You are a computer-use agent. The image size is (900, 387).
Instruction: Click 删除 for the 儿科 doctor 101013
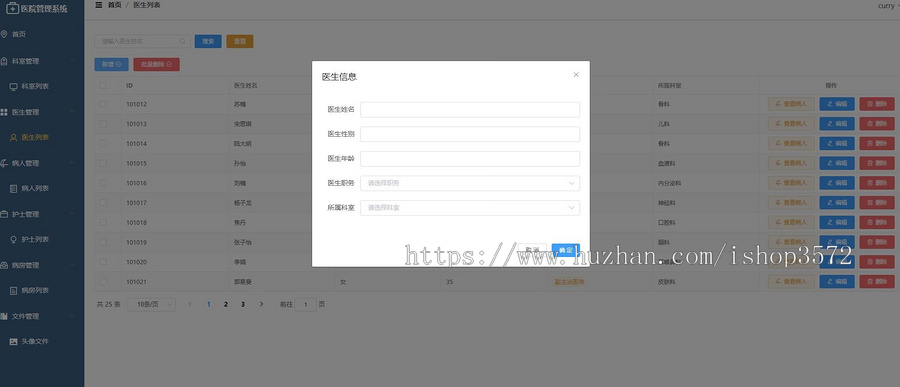[x=876, y=123]
